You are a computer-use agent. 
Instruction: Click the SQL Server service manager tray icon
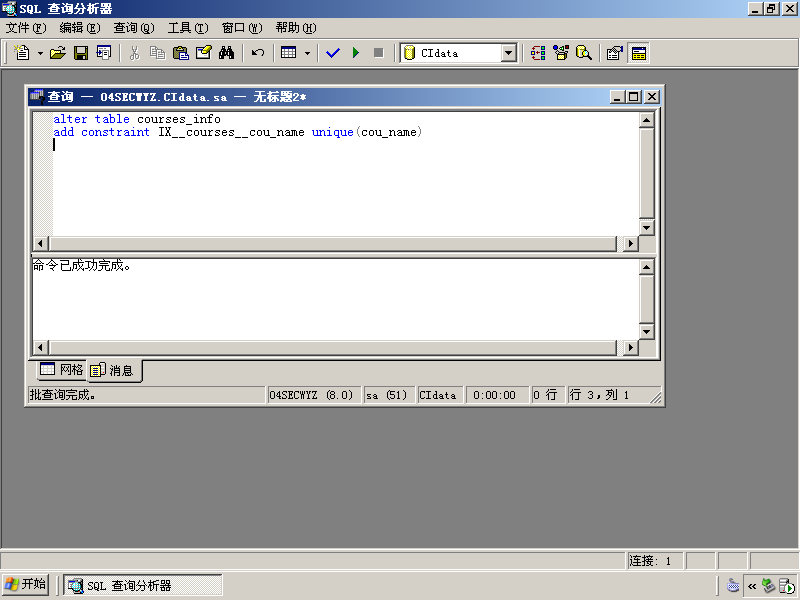tap(786, 585)
